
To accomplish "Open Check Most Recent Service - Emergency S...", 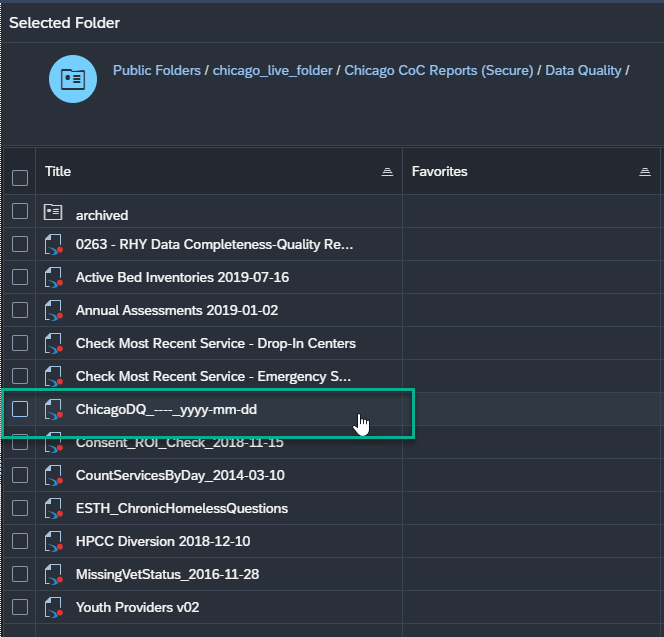I will (213, 377).
